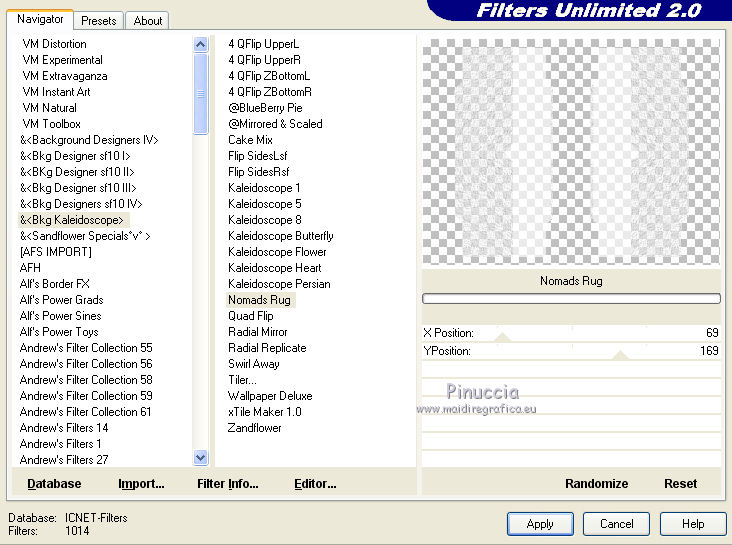Select &<Bkg Designers sf10 IV> category

(81, 204)
